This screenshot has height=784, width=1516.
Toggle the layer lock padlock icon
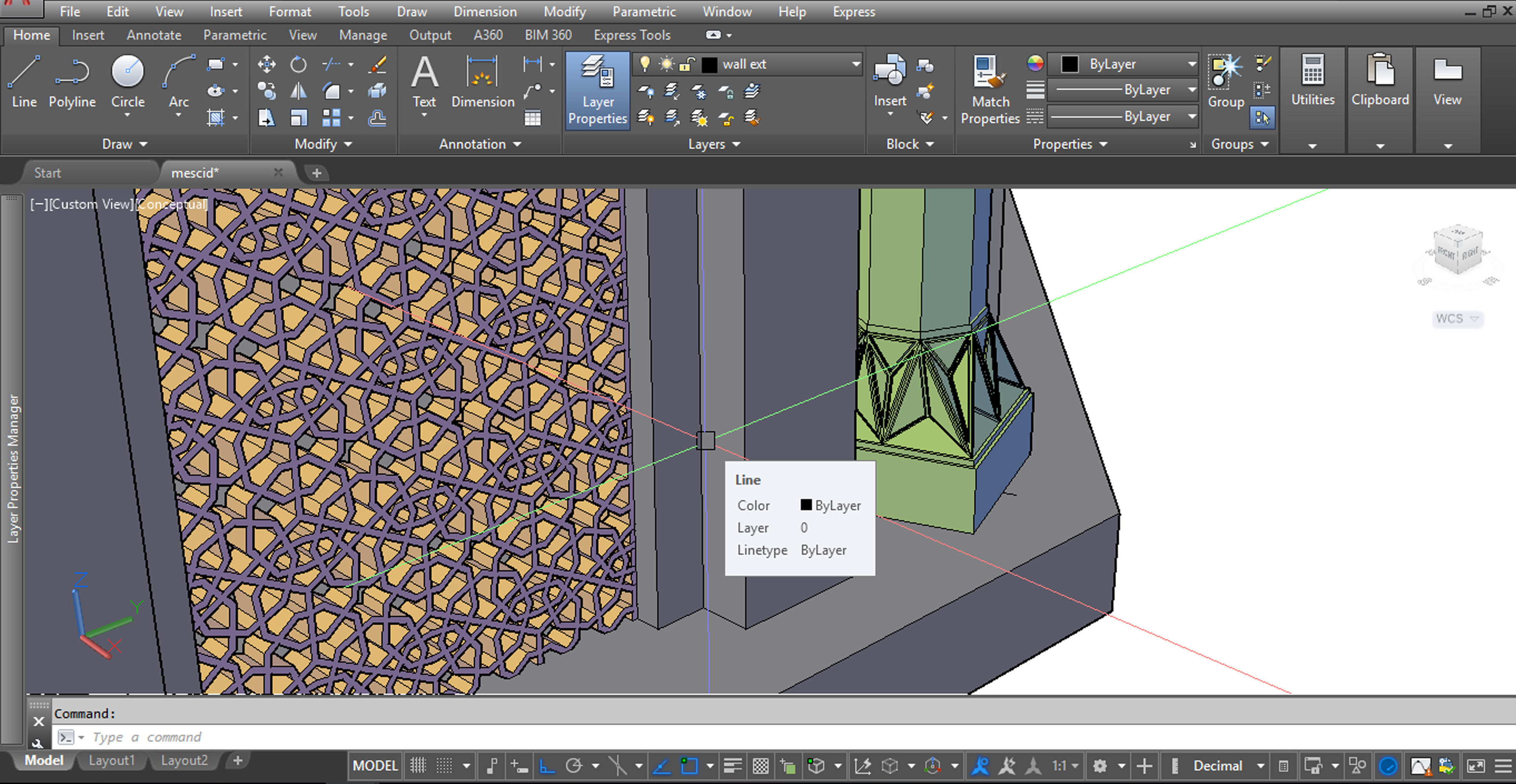coord(687,64)
